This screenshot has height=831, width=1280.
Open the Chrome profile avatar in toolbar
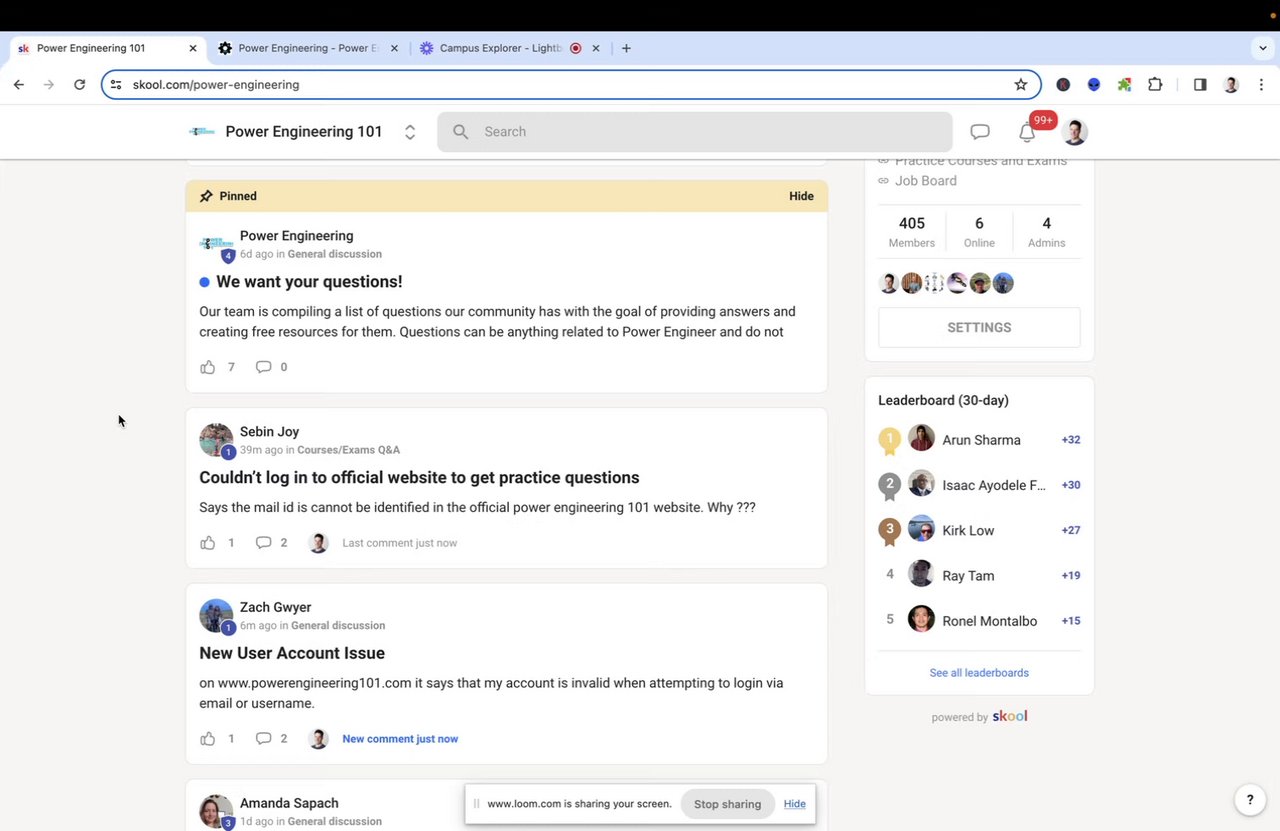tap(1231, 85)
